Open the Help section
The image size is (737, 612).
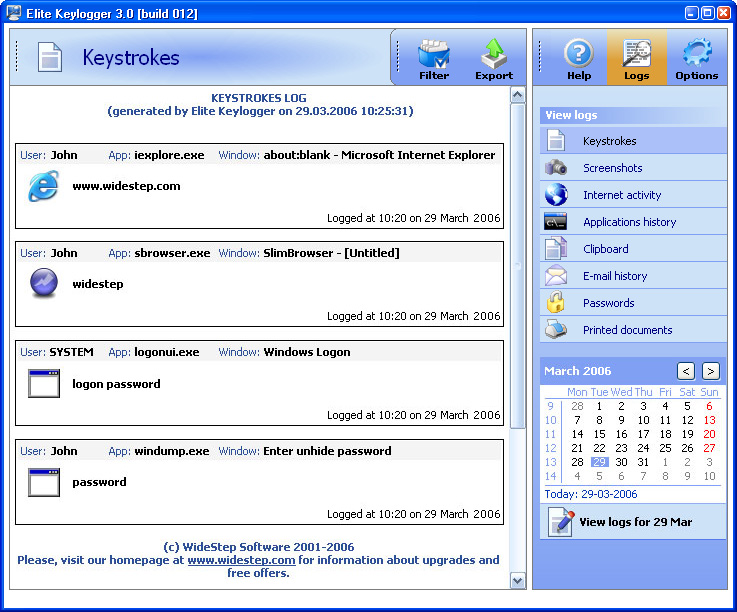click(x=579, y=58)
